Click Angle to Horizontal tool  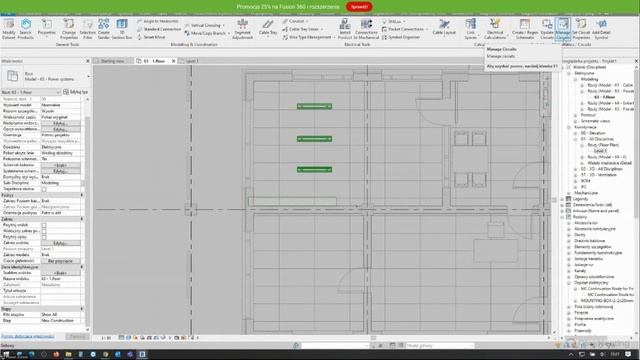[158, 21]
